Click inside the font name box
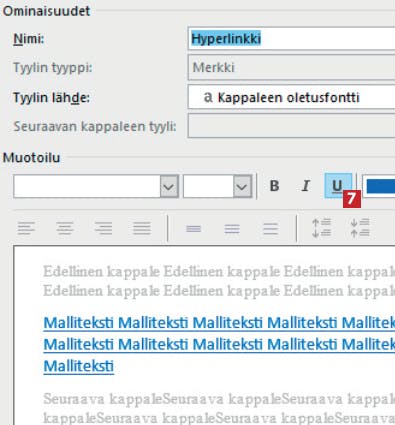Image resolution: width=395 pixels, height=425 pixels. pyautogui.click(x=87, y=186)
